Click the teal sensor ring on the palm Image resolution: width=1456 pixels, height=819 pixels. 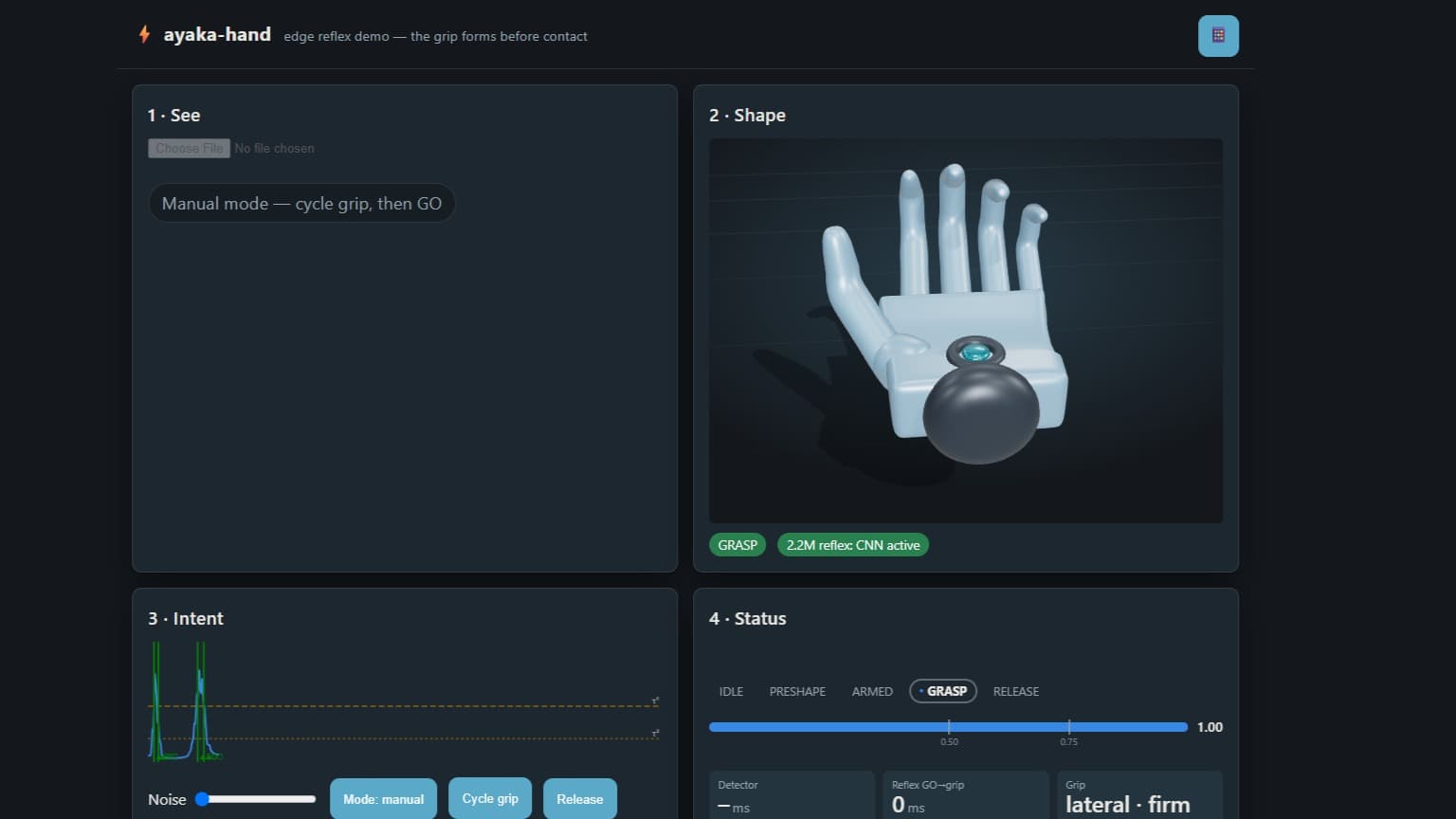tap(974, 354)
